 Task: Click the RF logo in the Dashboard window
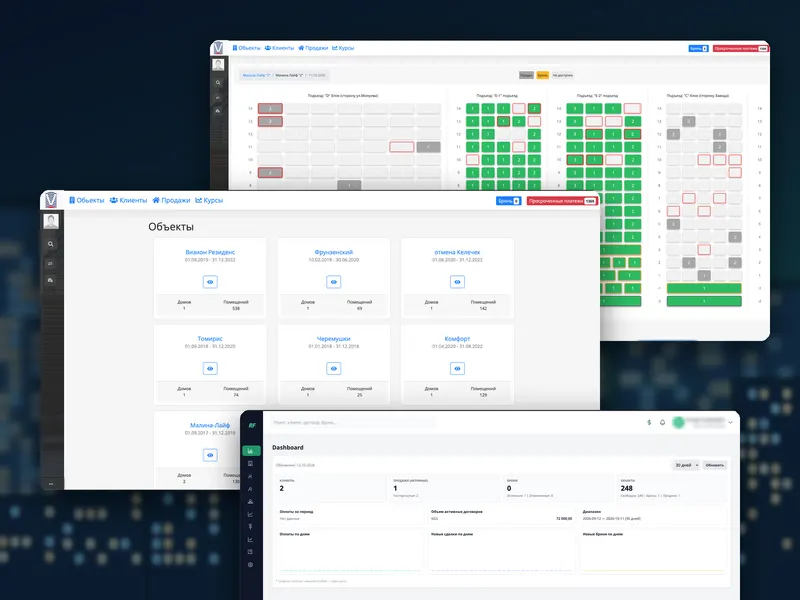click(x=252, y=426)
